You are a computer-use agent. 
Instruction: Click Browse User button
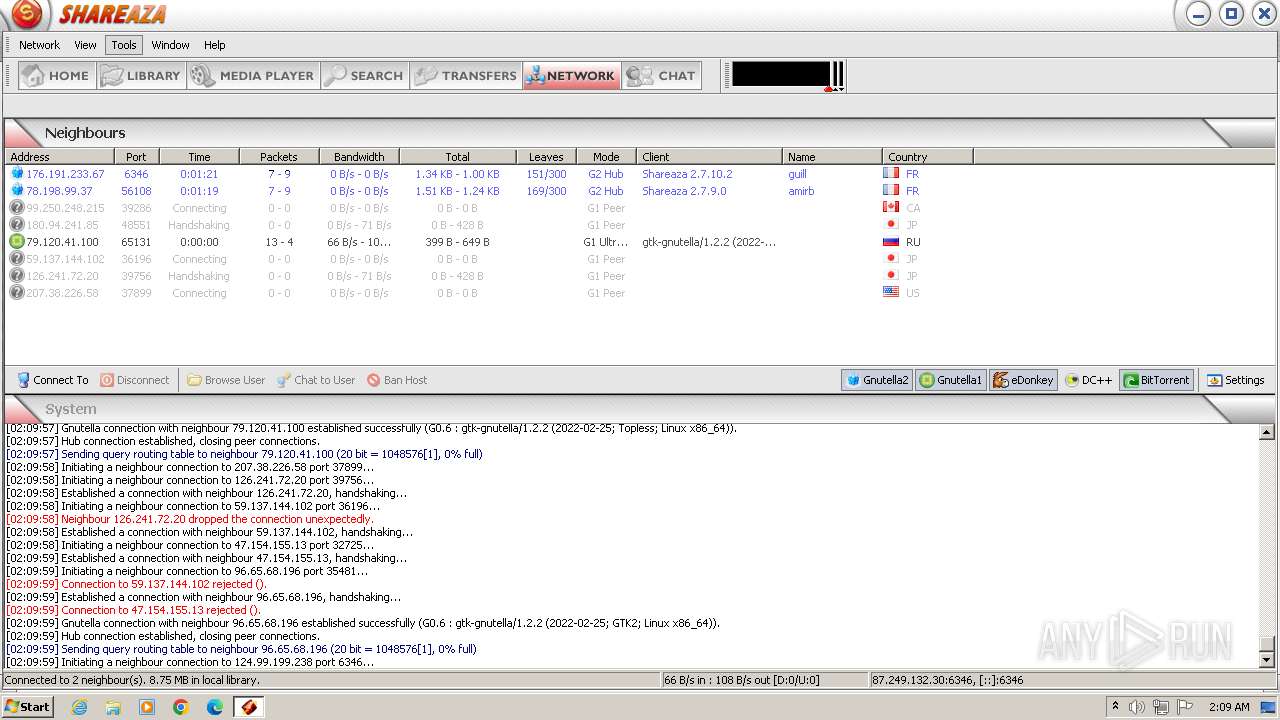[226, 380]
